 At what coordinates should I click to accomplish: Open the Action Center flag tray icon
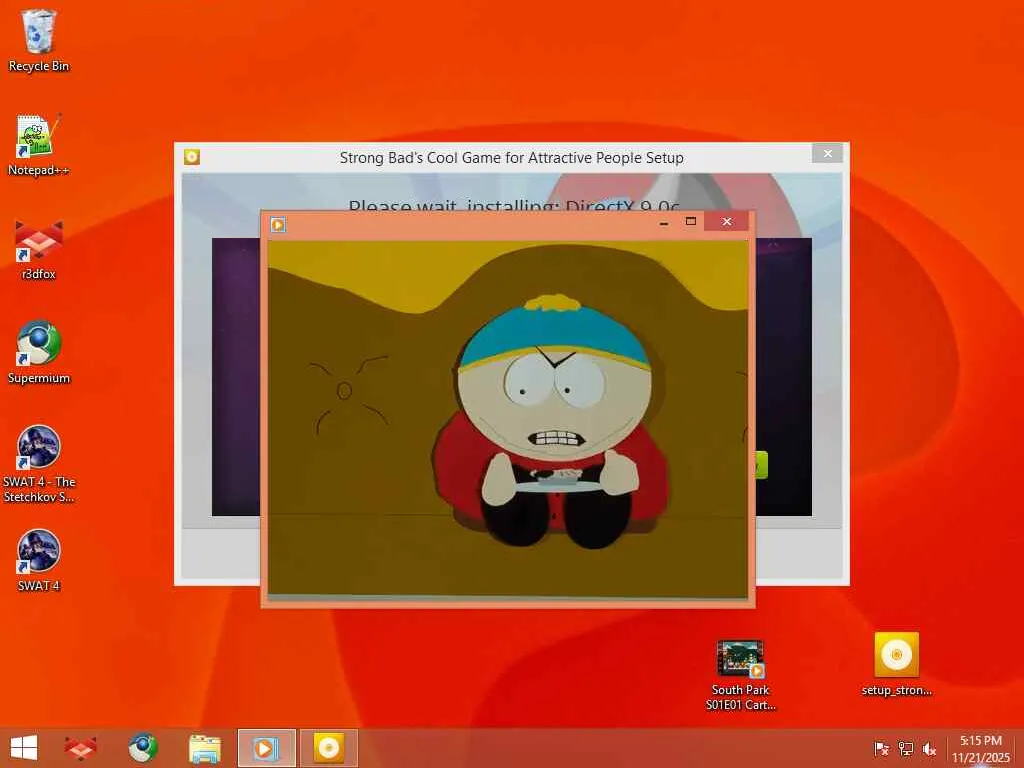coord(881,748)
